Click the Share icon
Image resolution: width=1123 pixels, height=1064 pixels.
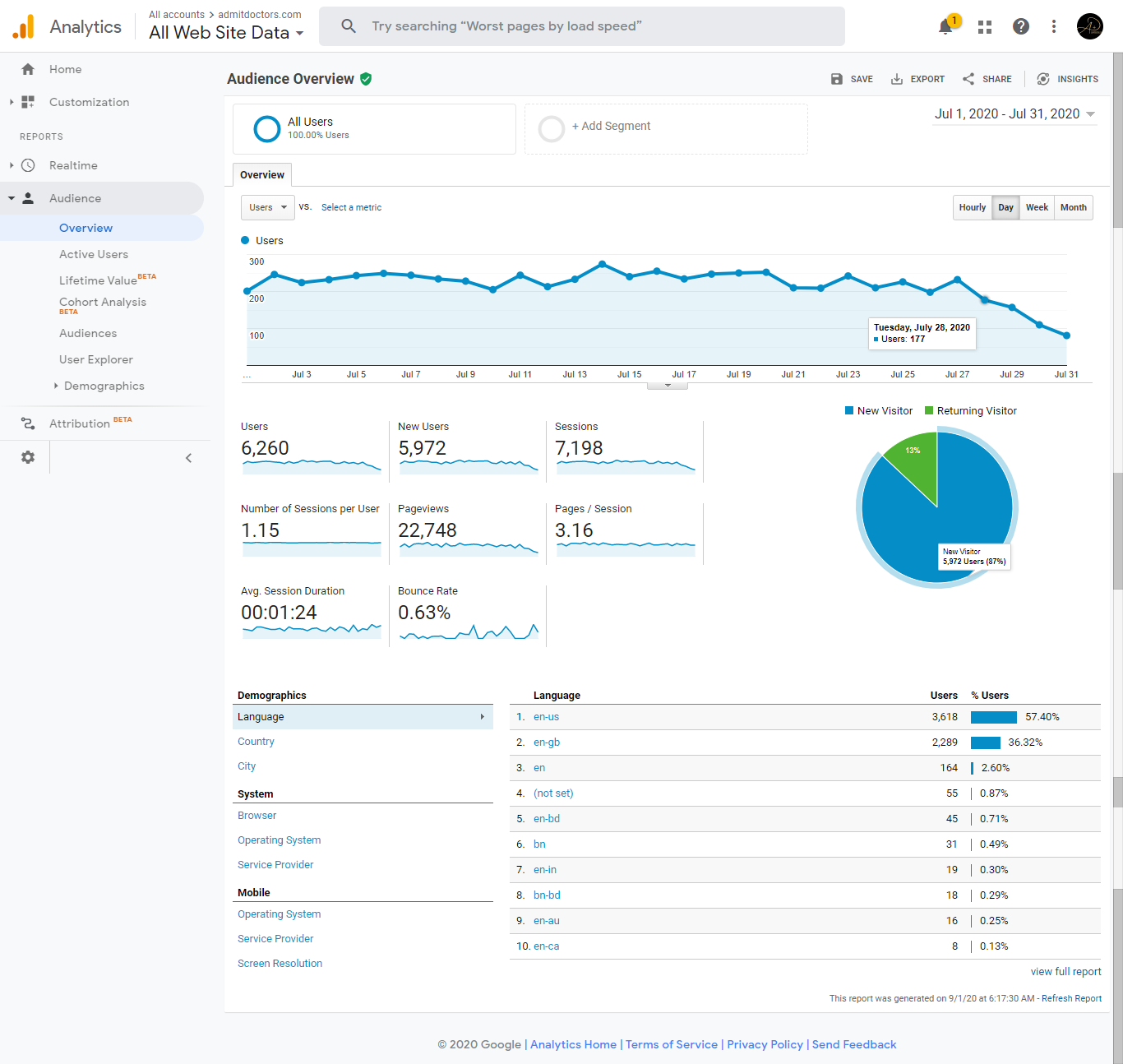coord(968,79)
